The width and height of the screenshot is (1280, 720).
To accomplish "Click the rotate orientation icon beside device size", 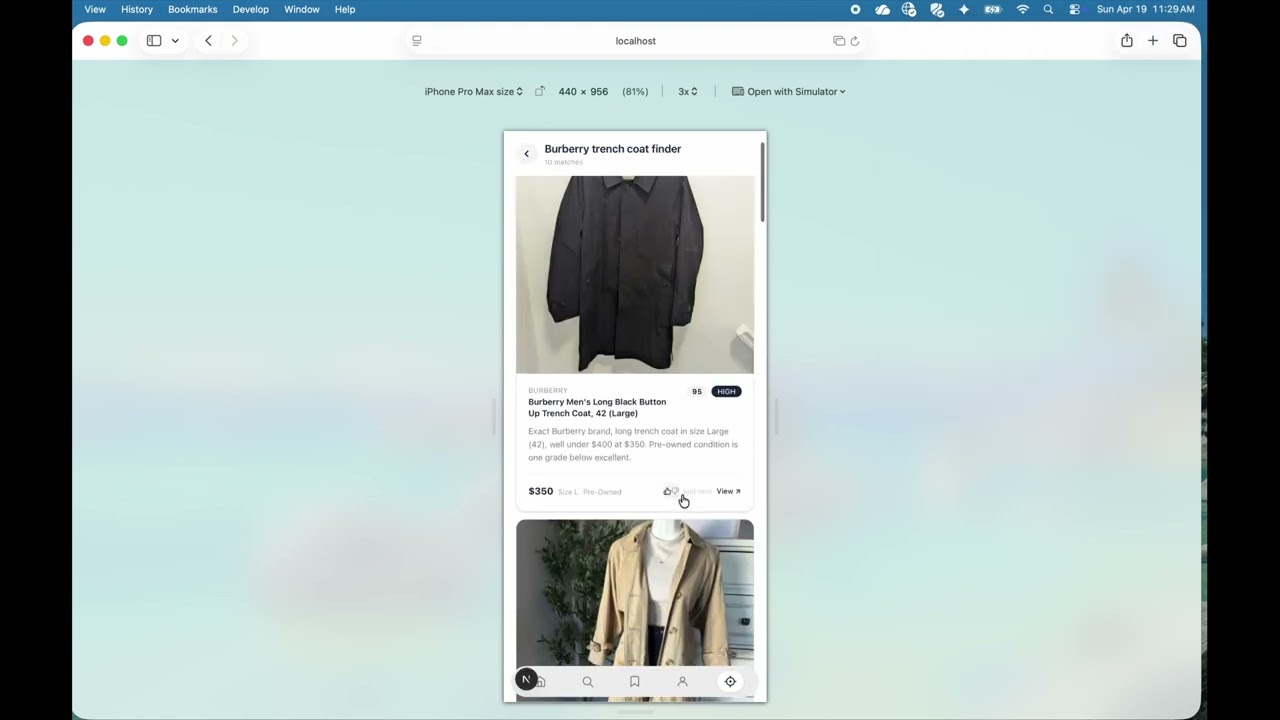I will [x=540, y=91].
